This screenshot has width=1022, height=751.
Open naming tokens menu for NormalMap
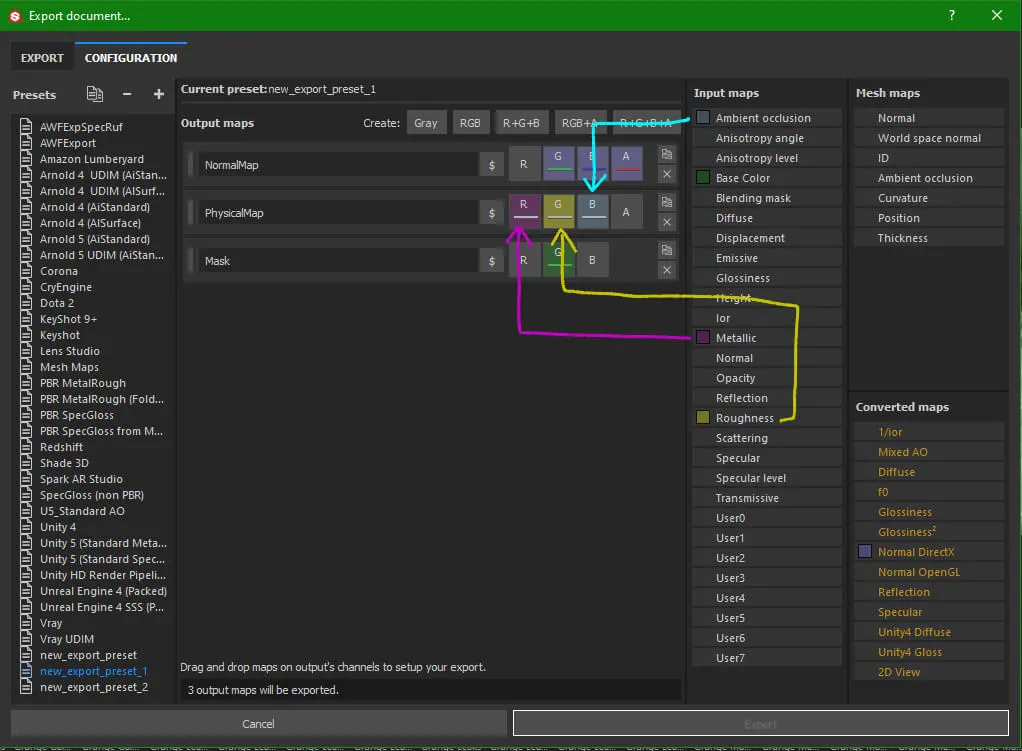tap(491, 165)
